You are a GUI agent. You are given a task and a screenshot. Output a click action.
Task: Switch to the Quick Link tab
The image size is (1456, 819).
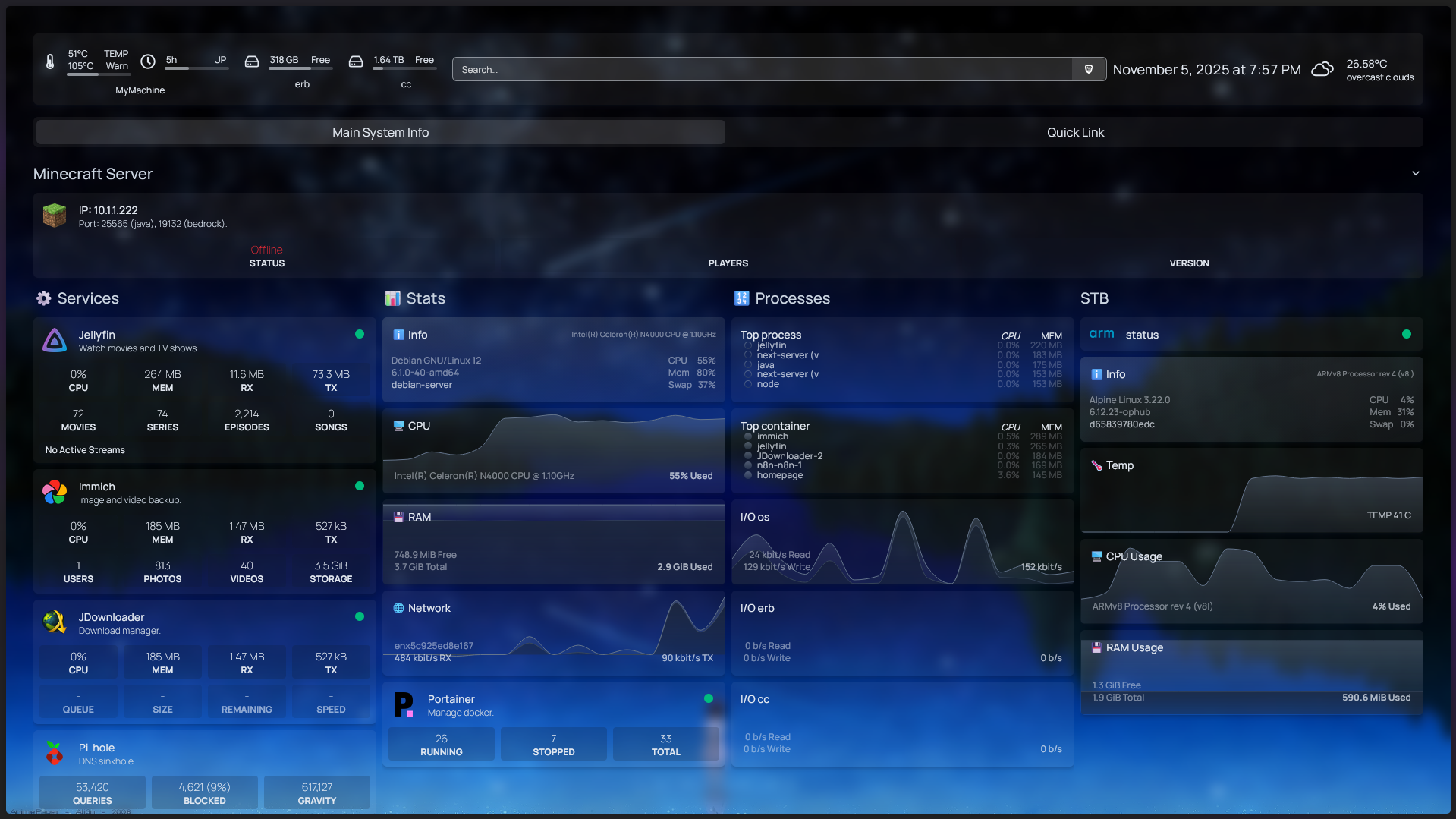click(x=1075, y=131)
